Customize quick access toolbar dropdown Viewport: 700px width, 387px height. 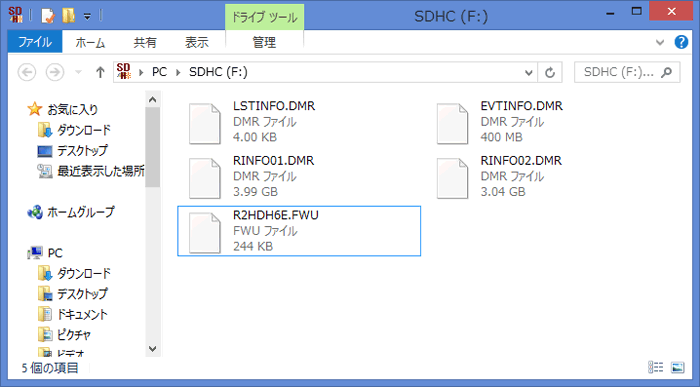[88, 17]
